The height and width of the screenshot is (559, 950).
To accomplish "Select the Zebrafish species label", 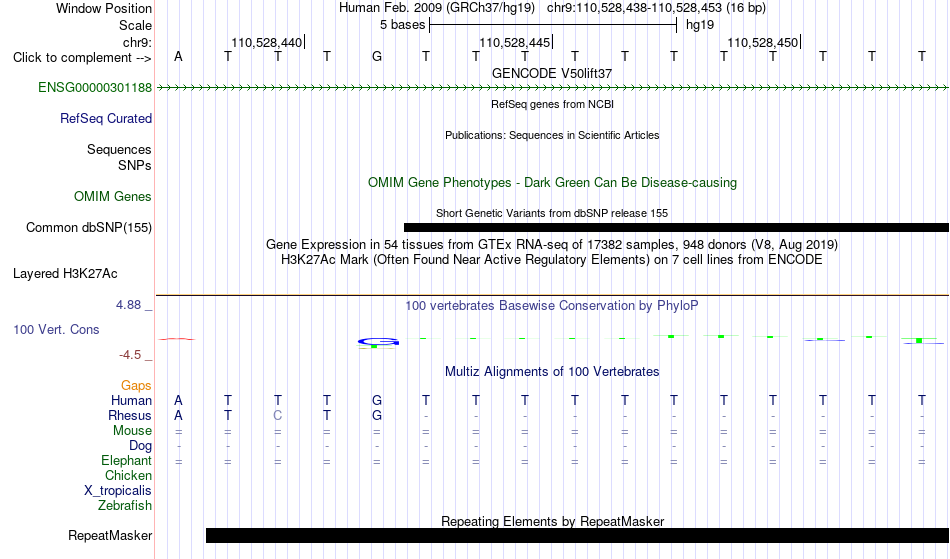I will pos(125,506).
